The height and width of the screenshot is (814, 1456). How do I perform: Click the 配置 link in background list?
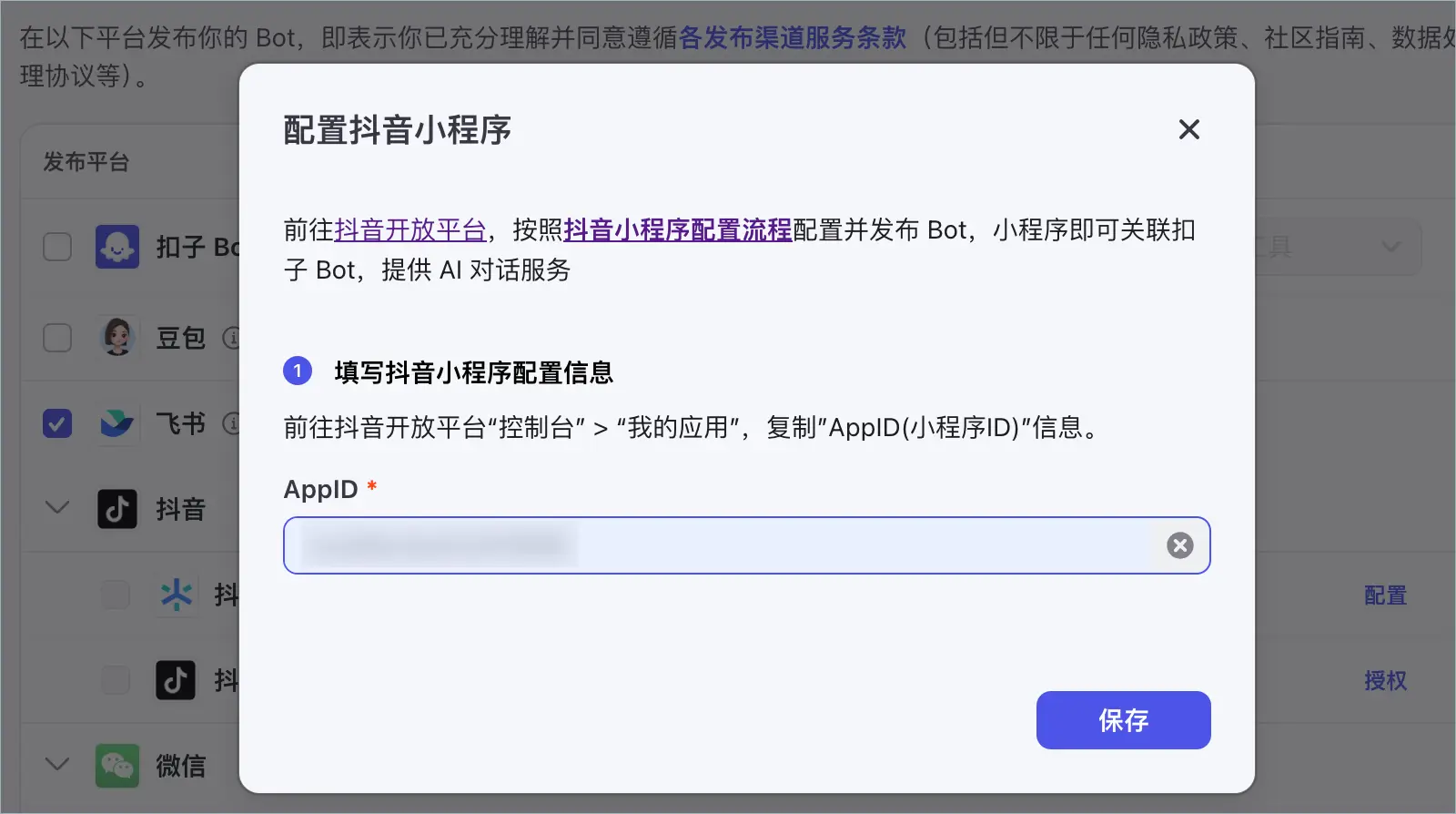(x=1385, y=595)
